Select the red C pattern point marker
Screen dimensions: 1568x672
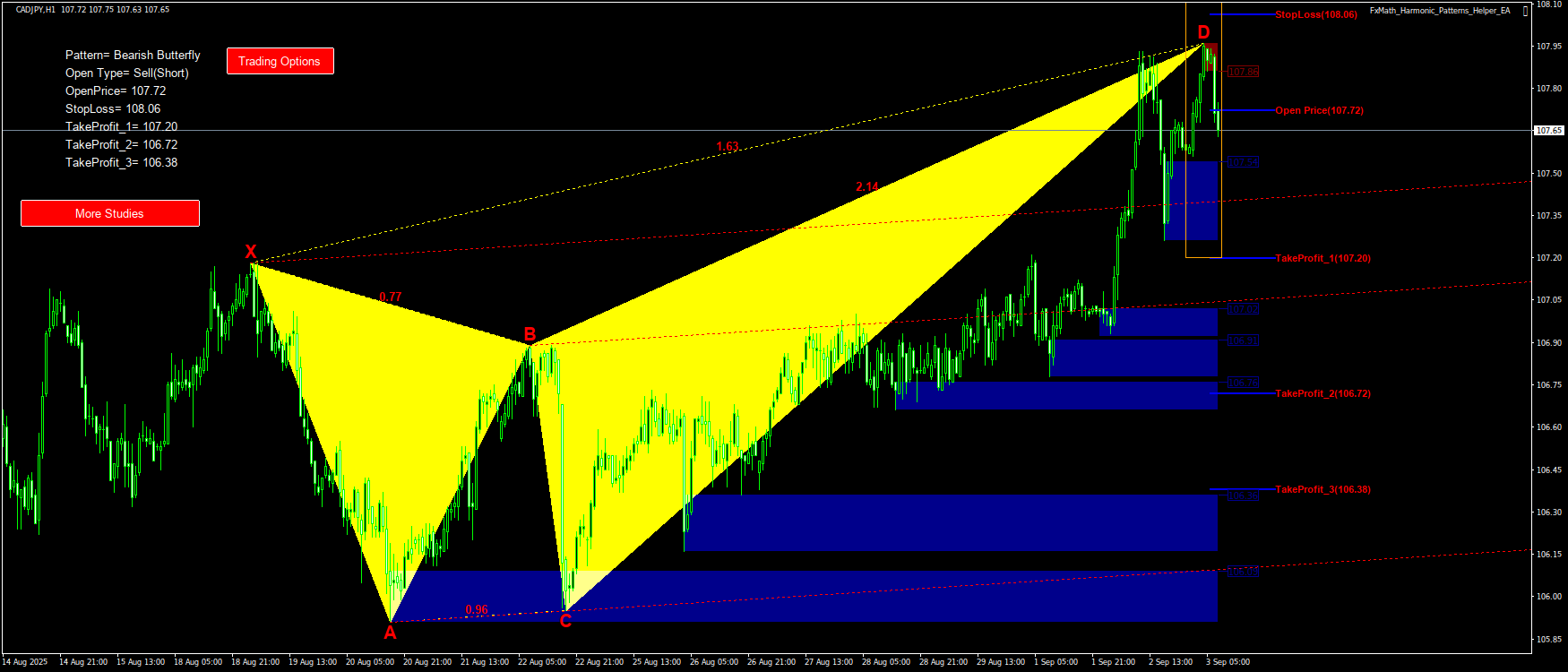565,621
